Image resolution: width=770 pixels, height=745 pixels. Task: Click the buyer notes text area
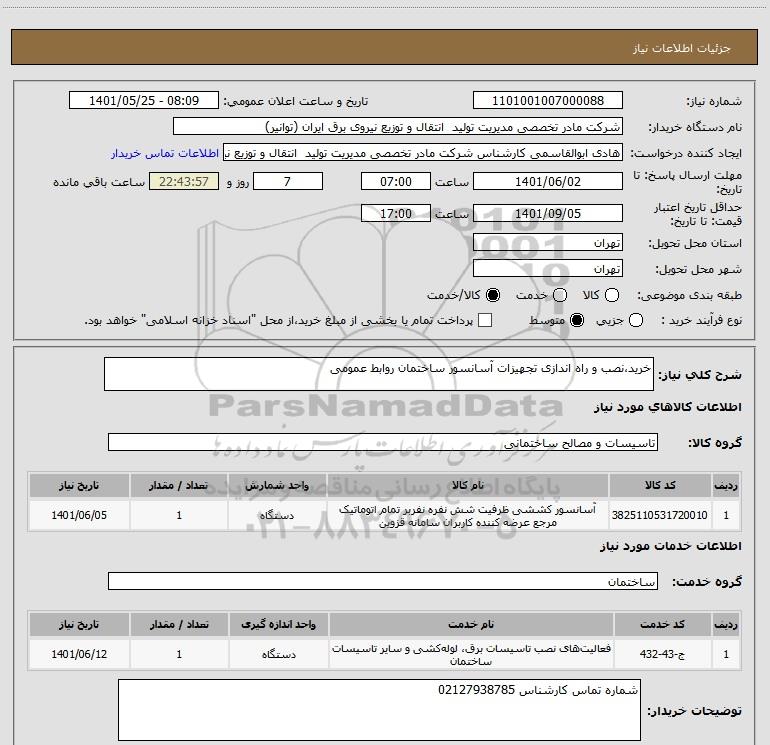[379, 710]
